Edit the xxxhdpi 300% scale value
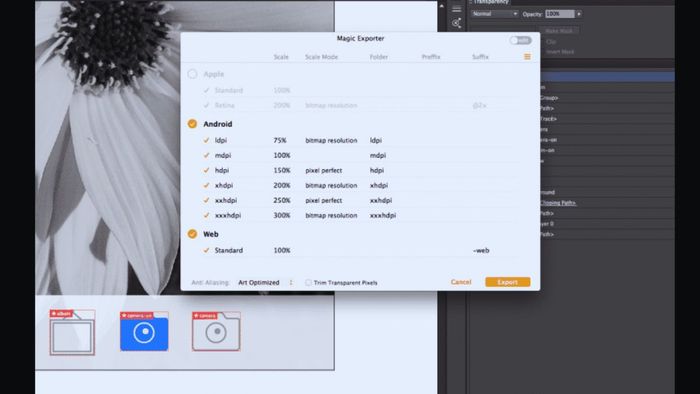 pos(282,215)
